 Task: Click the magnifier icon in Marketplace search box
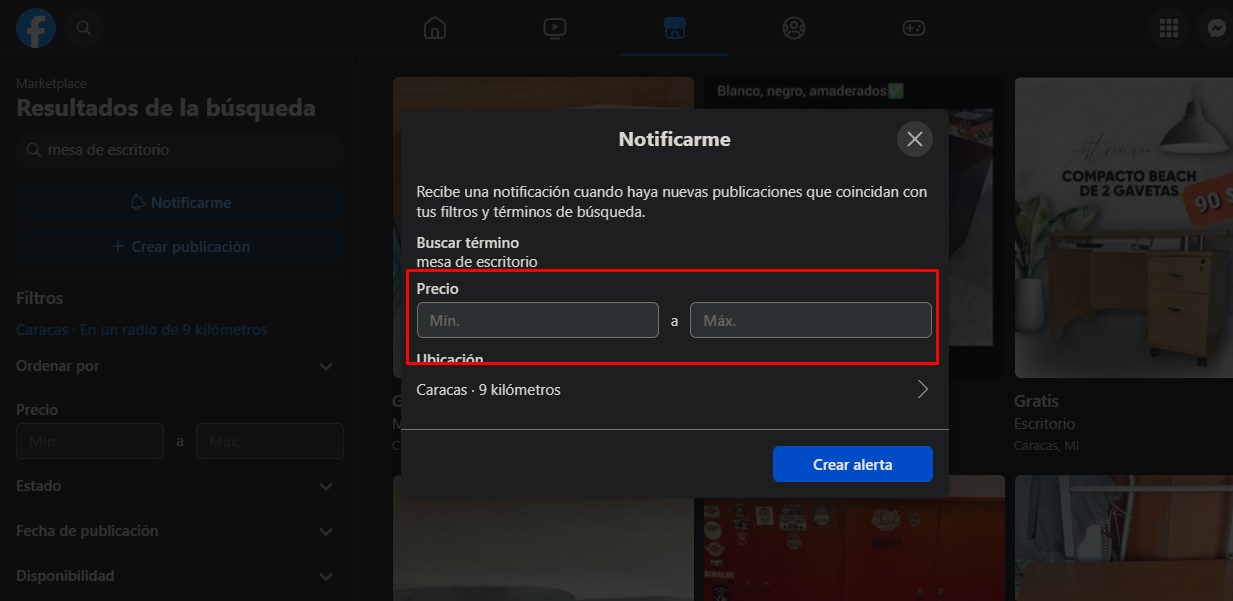click(x=34, y=150)
